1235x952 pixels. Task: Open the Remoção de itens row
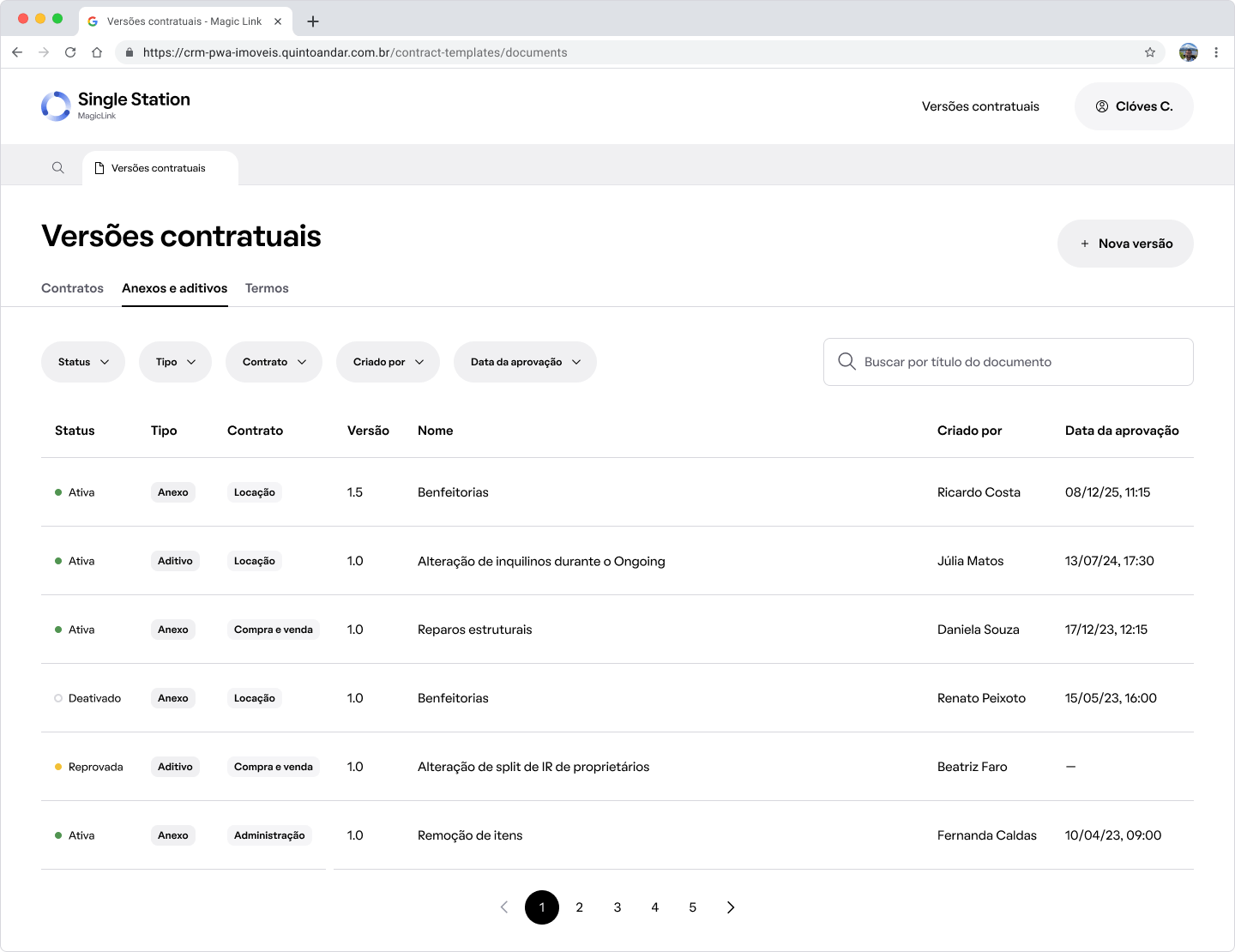click(617, 835)
